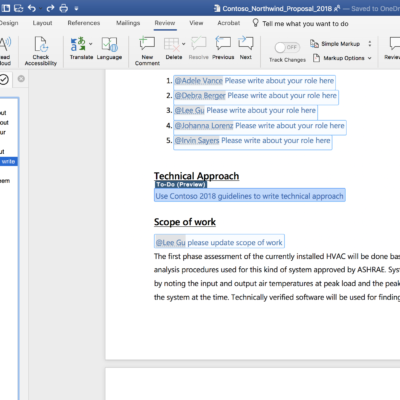Click the Reviewing pane icon

coord(395,44)
